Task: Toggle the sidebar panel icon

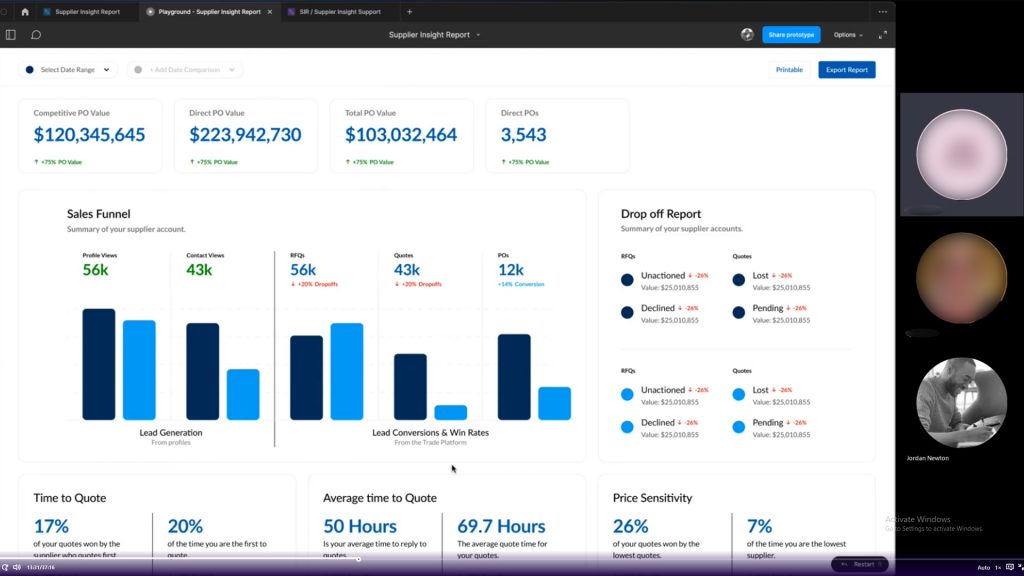Action: 11,35
